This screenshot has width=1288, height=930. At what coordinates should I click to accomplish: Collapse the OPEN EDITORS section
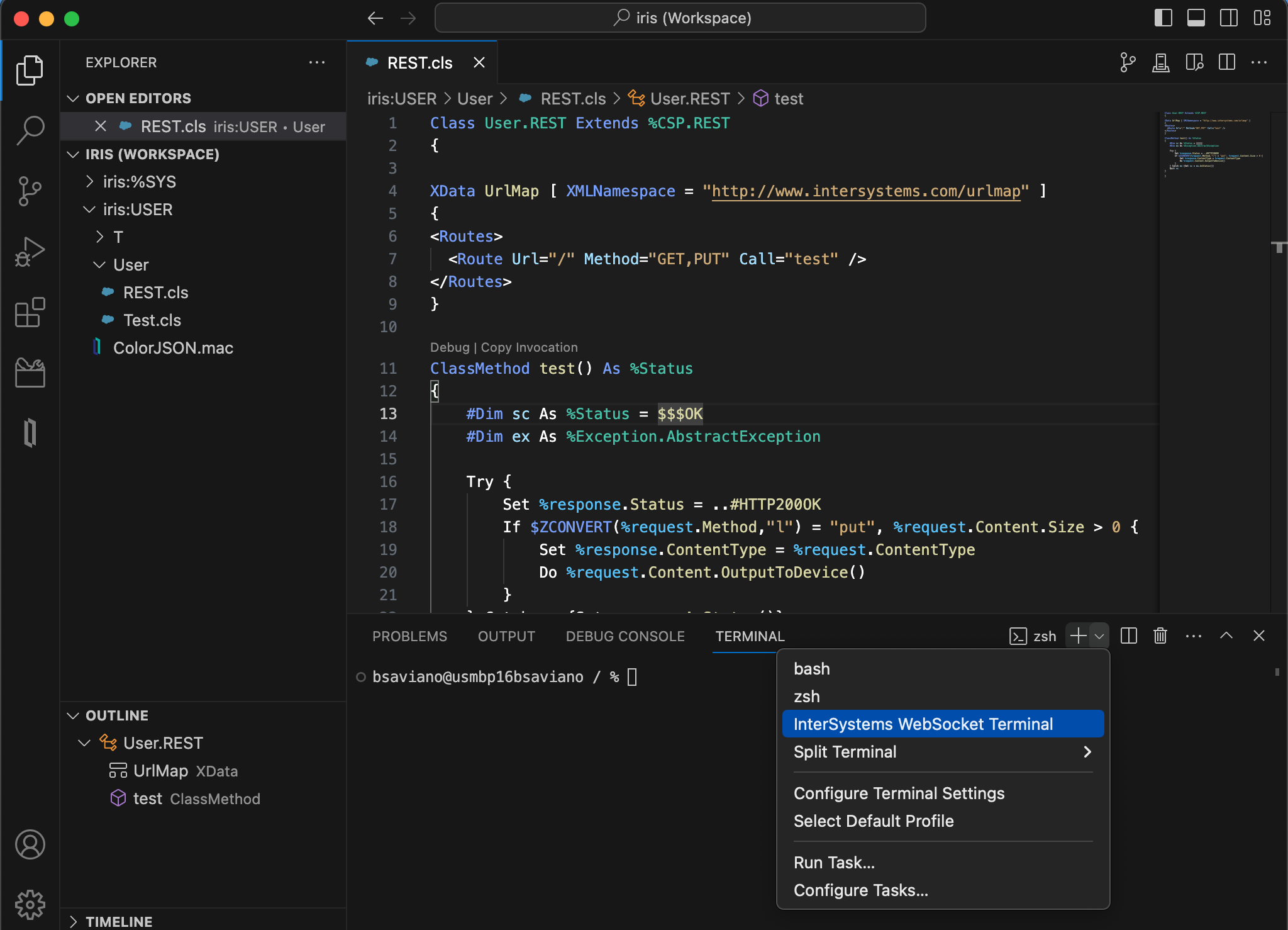pyautogui.click(x=74, y=98)
